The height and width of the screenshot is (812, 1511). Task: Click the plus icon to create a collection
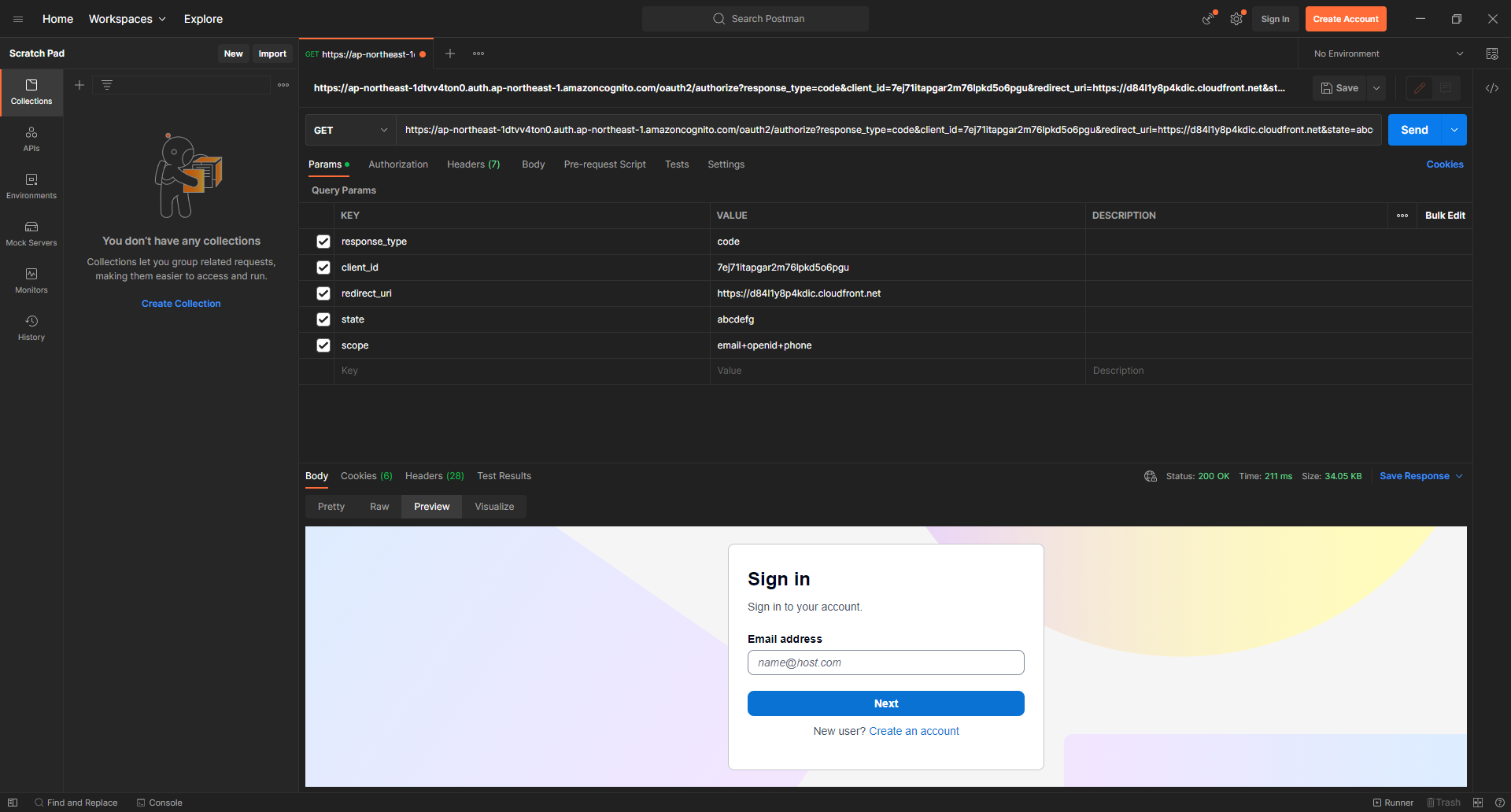79,85
